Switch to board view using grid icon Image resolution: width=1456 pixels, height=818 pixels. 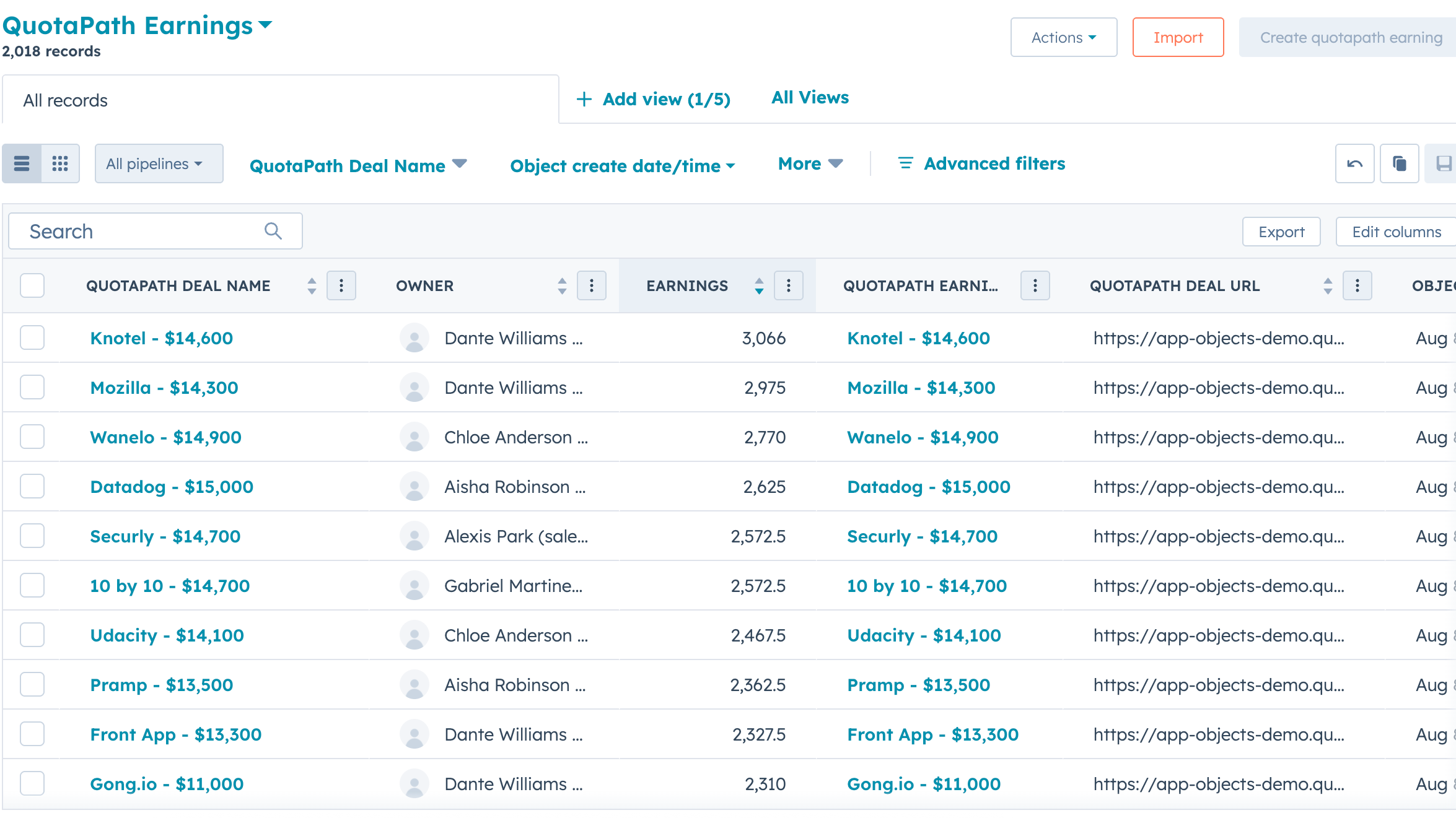[x=60, y=163]
